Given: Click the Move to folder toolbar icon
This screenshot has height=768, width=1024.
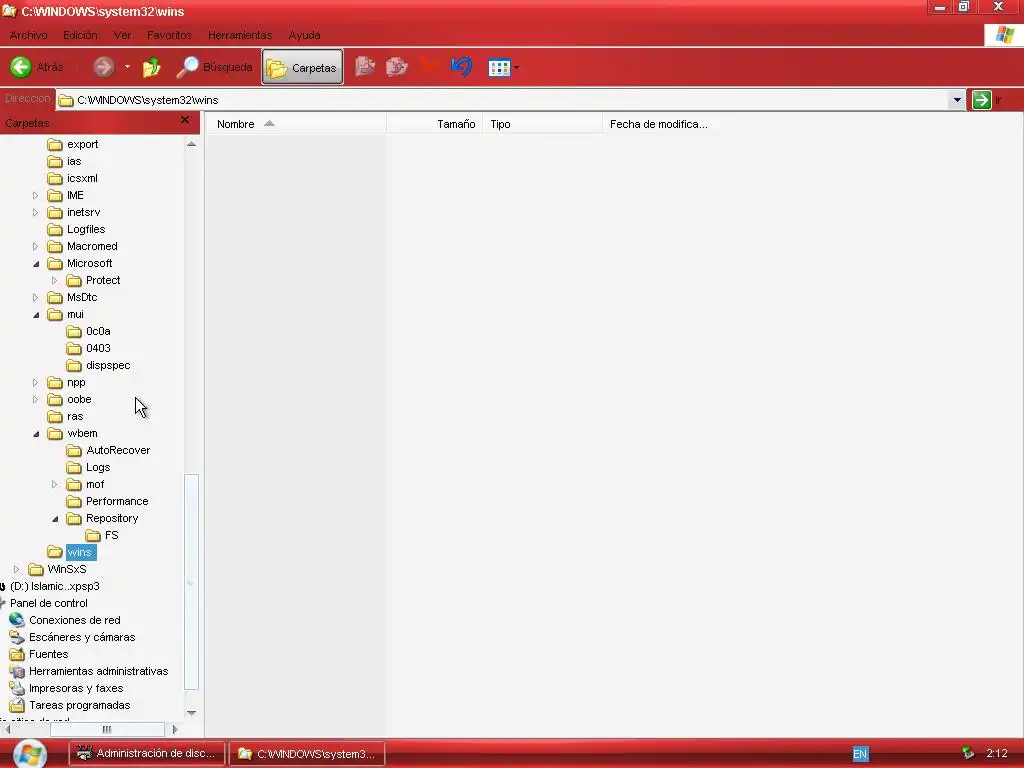Looking at the screenshot, I should click(365, 67).
